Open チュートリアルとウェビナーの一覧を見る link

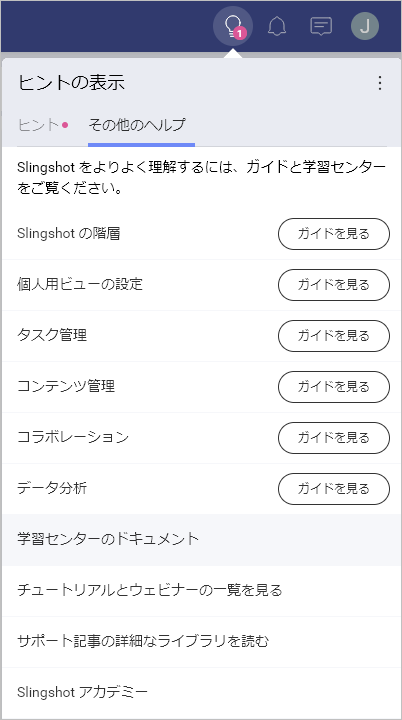coord(149,590)
